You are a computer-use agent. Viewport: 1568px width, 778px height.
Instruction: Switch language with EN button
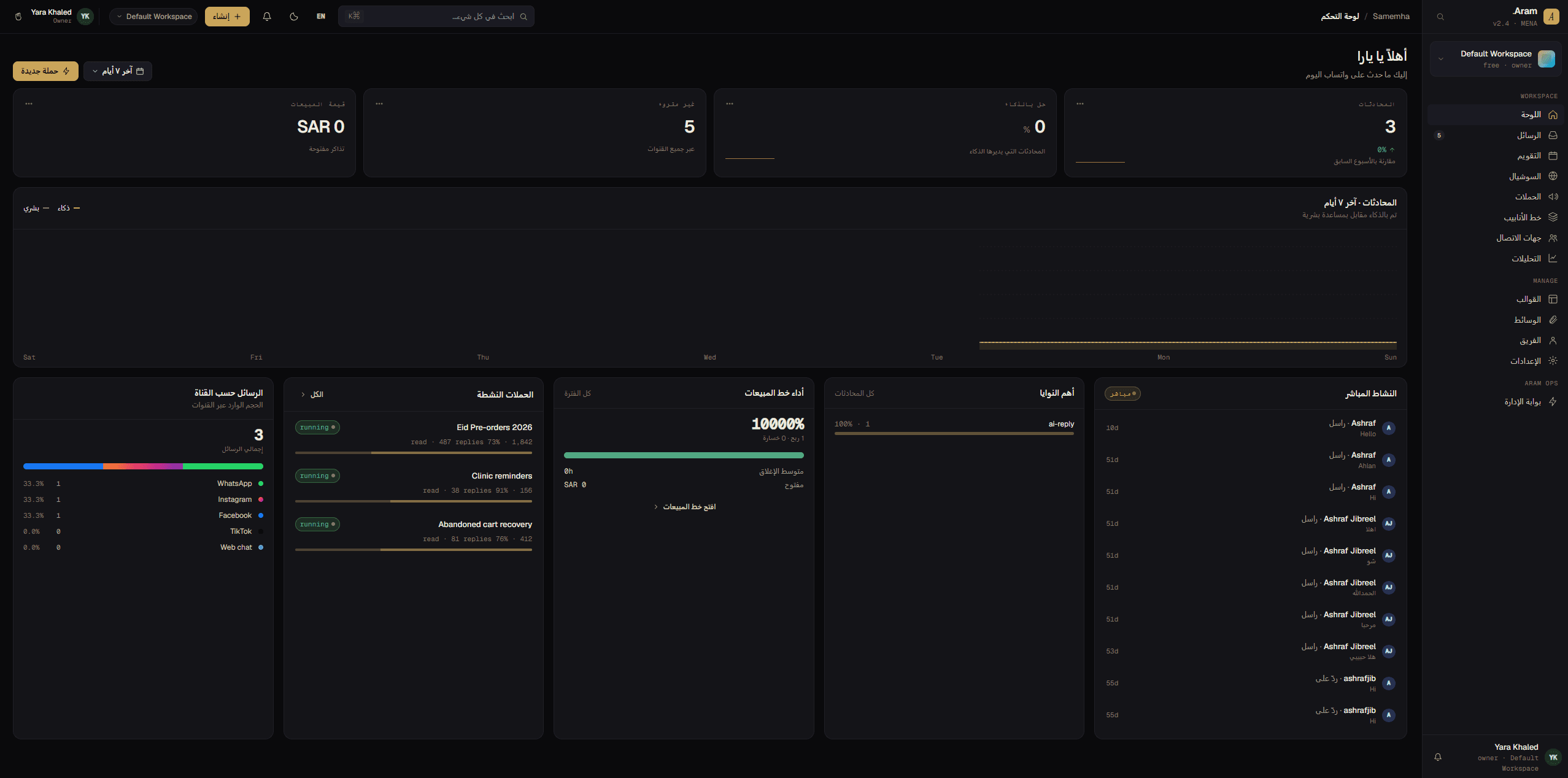pyautogui.click(x=321, y=17)
